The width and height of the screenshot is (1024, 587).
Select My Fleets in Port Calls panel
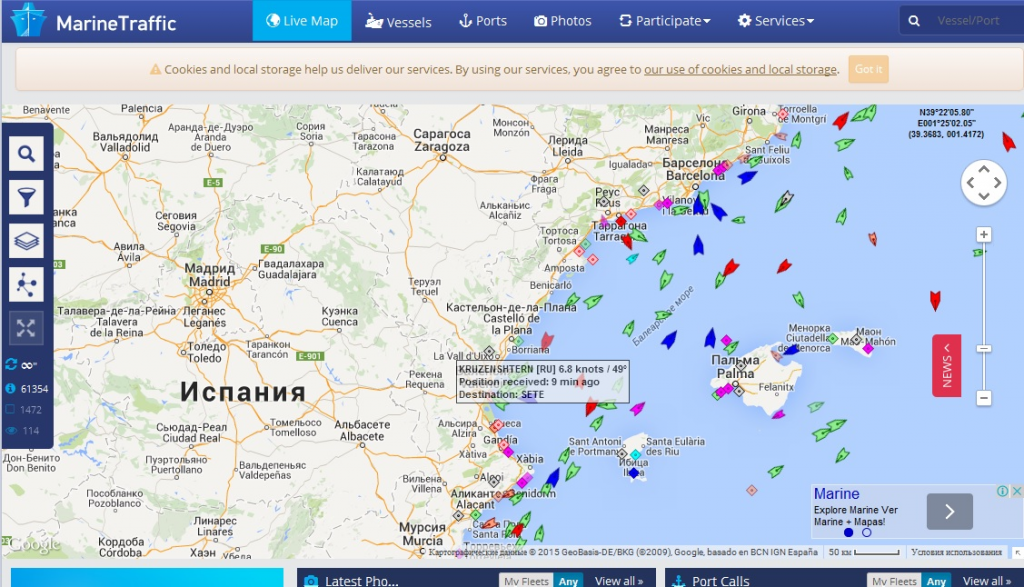pyautogui.click(x=894, y=580)
